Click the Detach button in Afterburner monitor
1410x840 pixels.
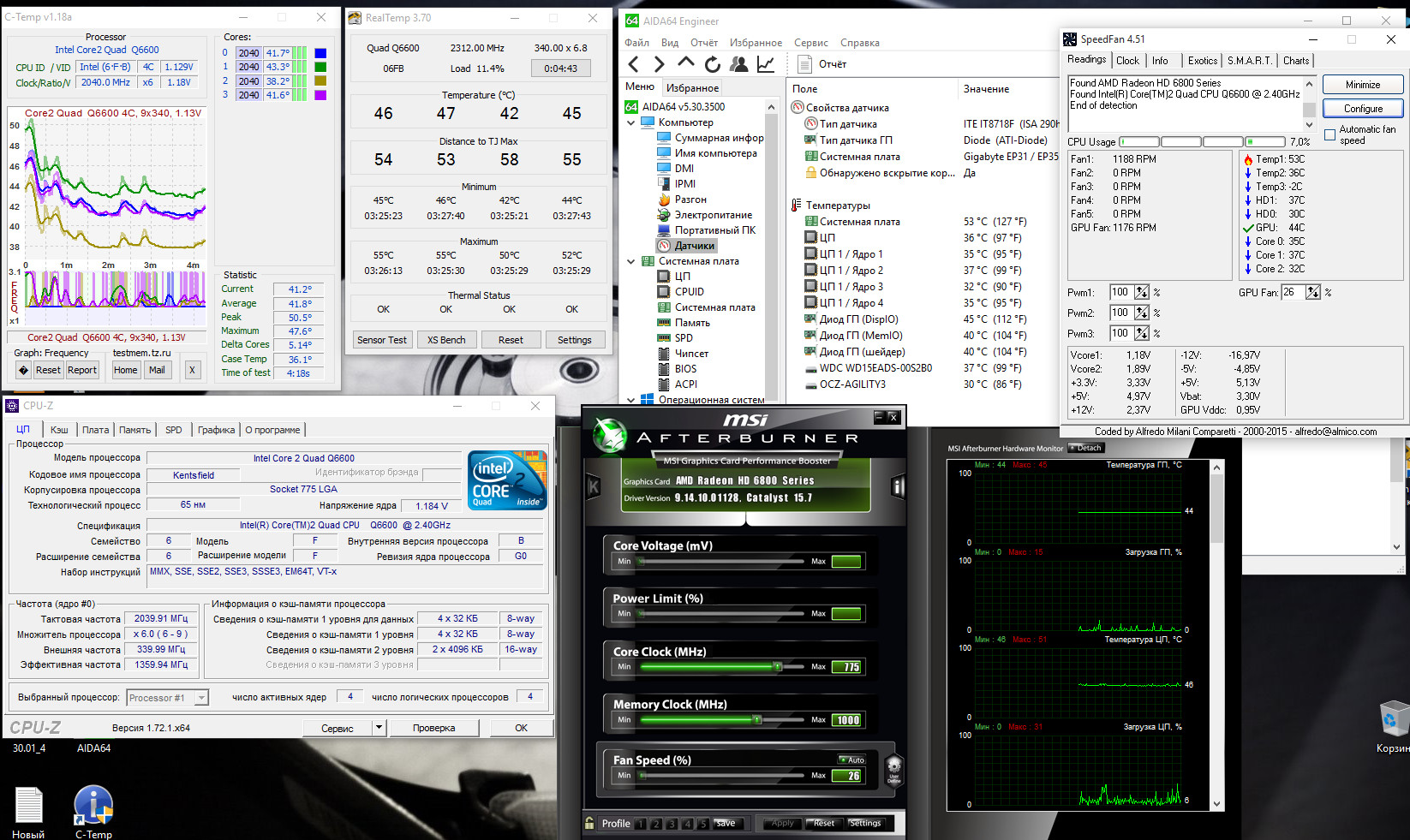1086,448
